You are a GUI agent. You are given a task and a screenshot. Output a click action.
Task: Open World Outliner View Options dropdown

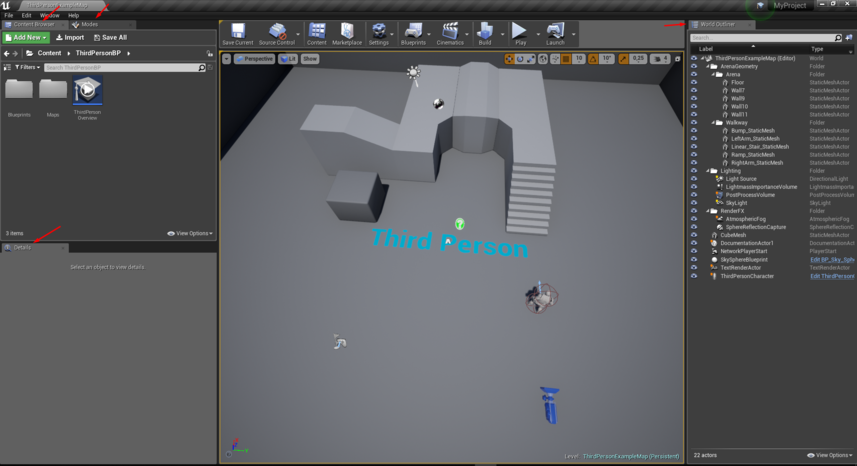tap(830, 455)
